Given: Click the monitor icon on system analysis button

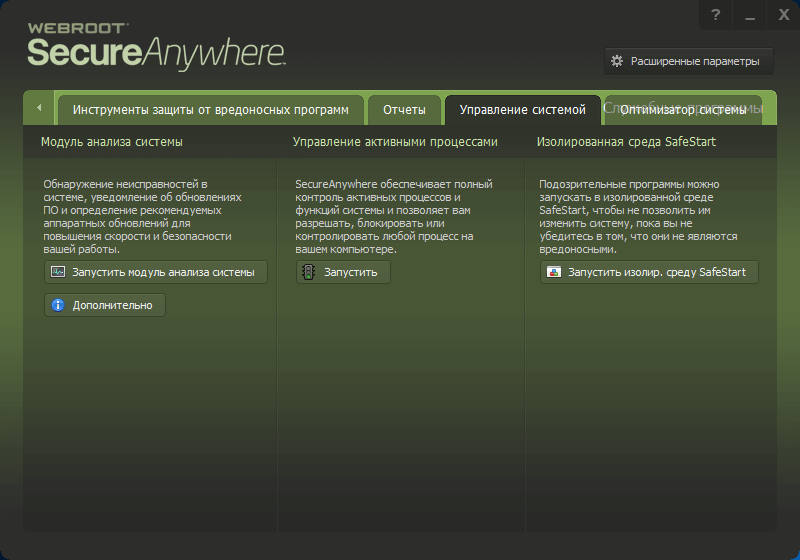Looking at the screenshot, I should 58,272.
